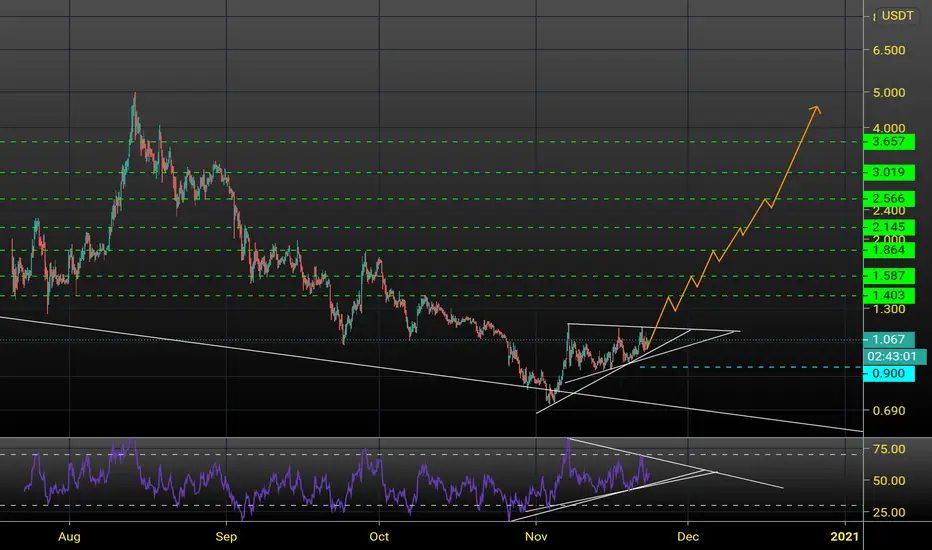Click the 1.300 price axis value
The image size is (932, 550).
pos(889,309)
